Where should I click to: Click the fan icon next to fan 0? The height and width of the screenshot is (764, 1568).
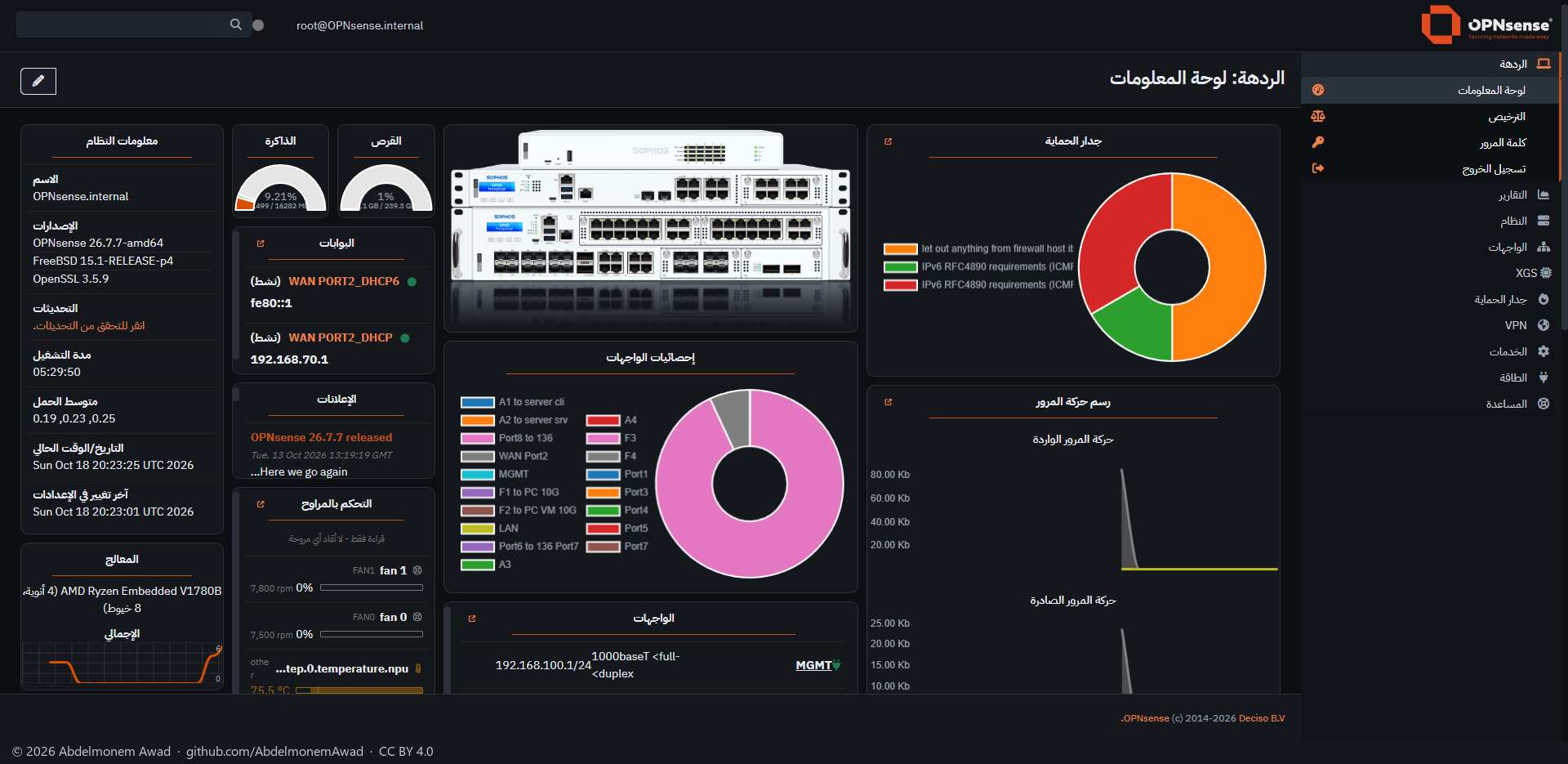point(417,617)
